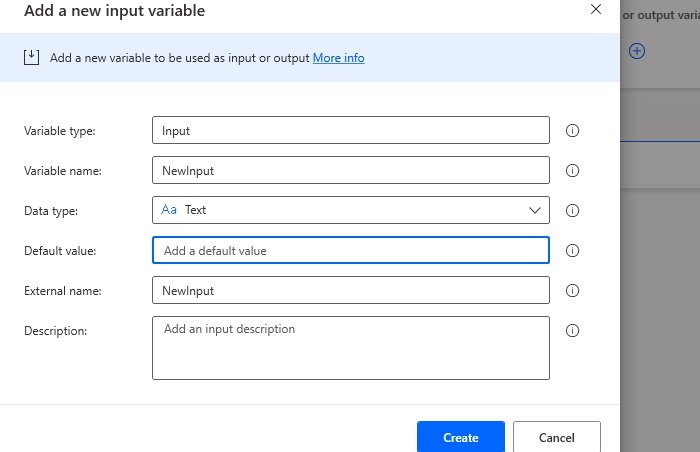Click info icon next to Variable type

coord(572,130)
